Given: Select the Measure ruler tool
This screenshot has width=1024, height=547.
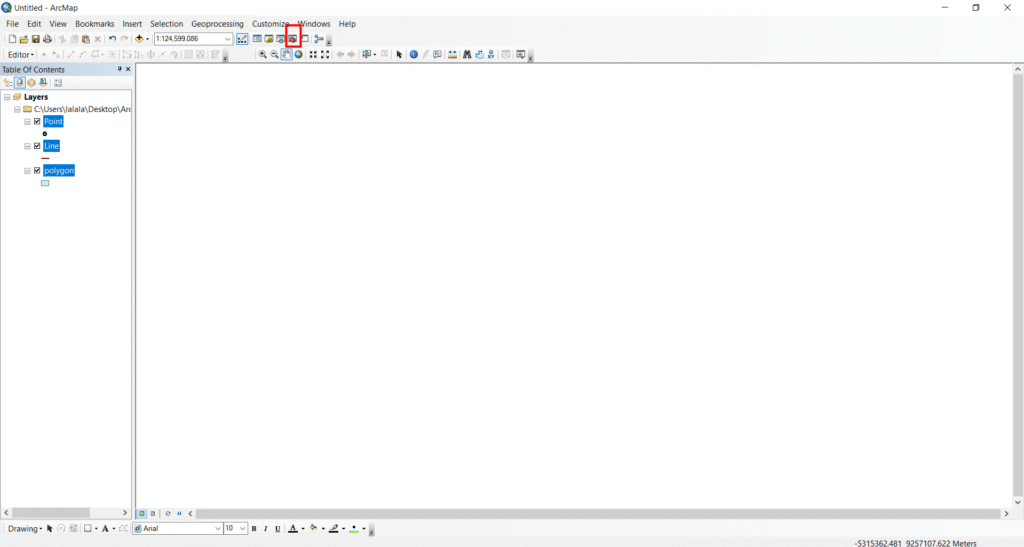Looking at the screenshot, I should pos(453,55).
